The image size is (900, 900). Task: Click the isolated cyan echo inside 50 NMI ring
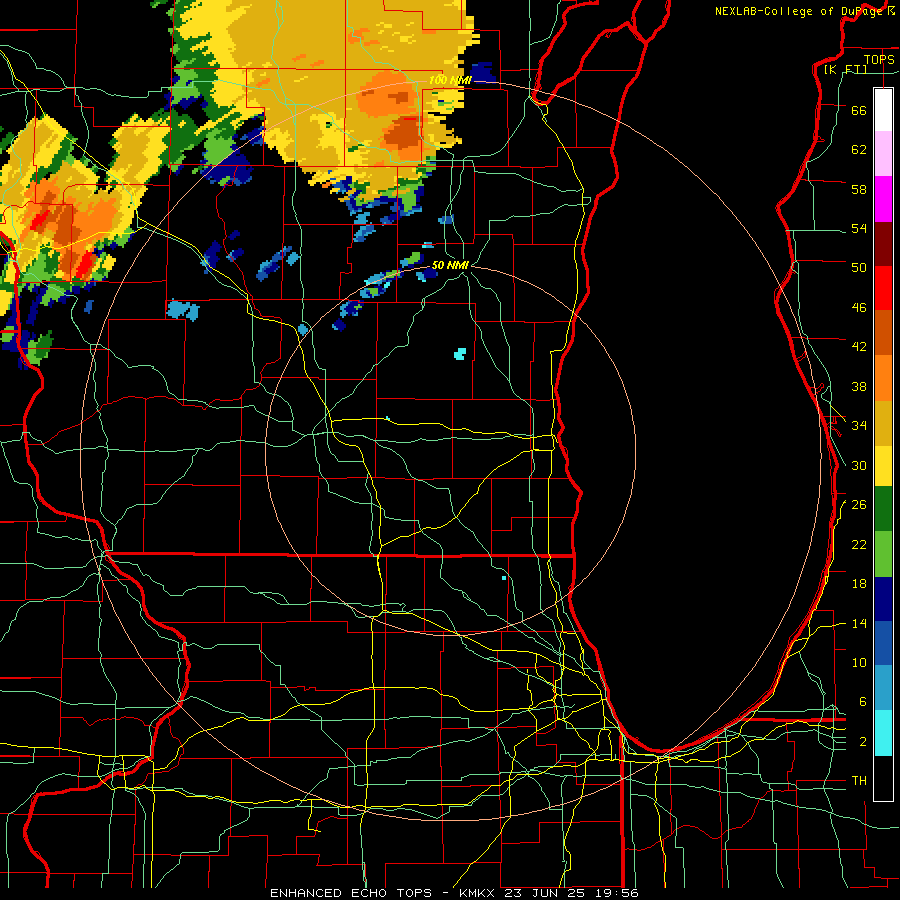460,354
